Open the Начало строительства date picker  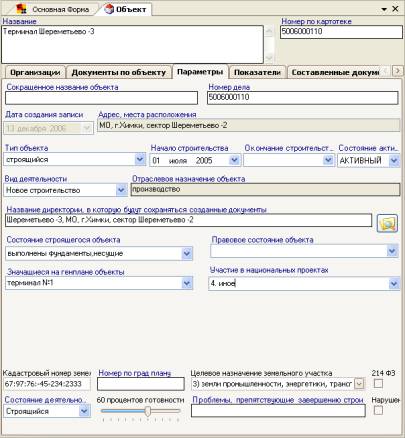[235, 160]
